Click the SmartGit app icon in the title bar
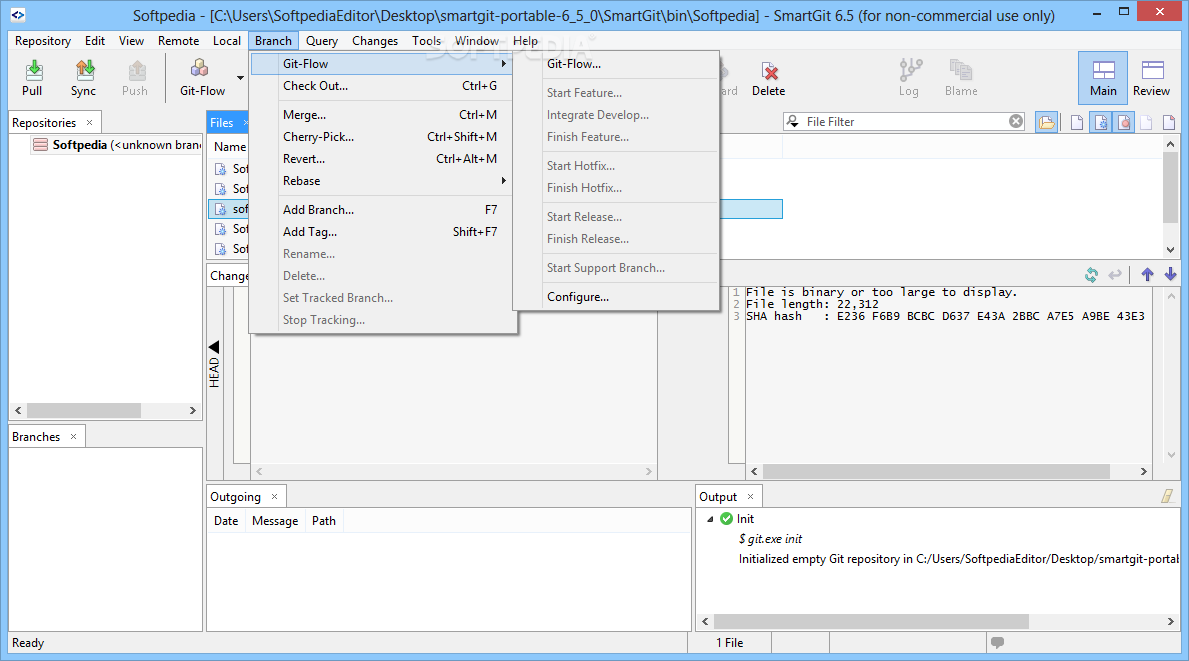Image resolution: width=1189 pixels, height=661 pixels. (17, 14)
